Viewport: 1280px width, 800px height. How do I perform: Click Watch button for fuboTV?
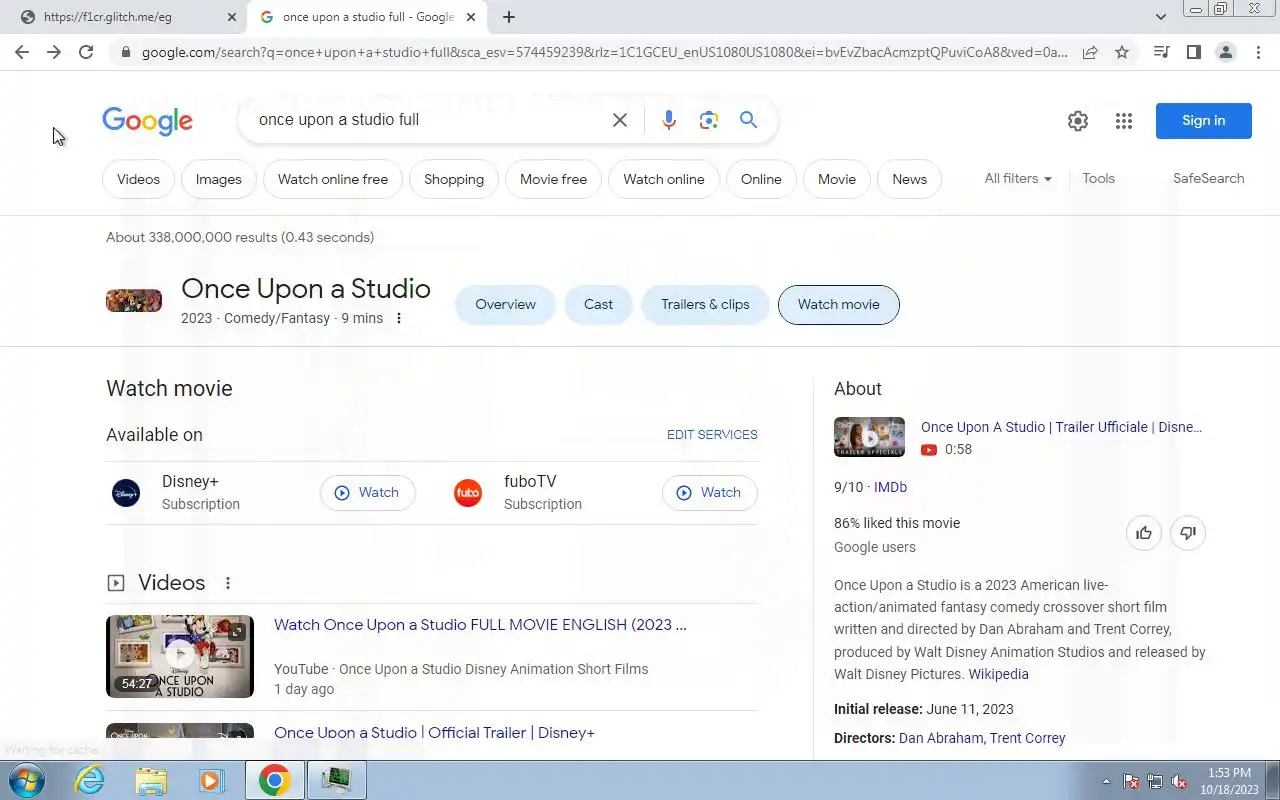point(709,493)
